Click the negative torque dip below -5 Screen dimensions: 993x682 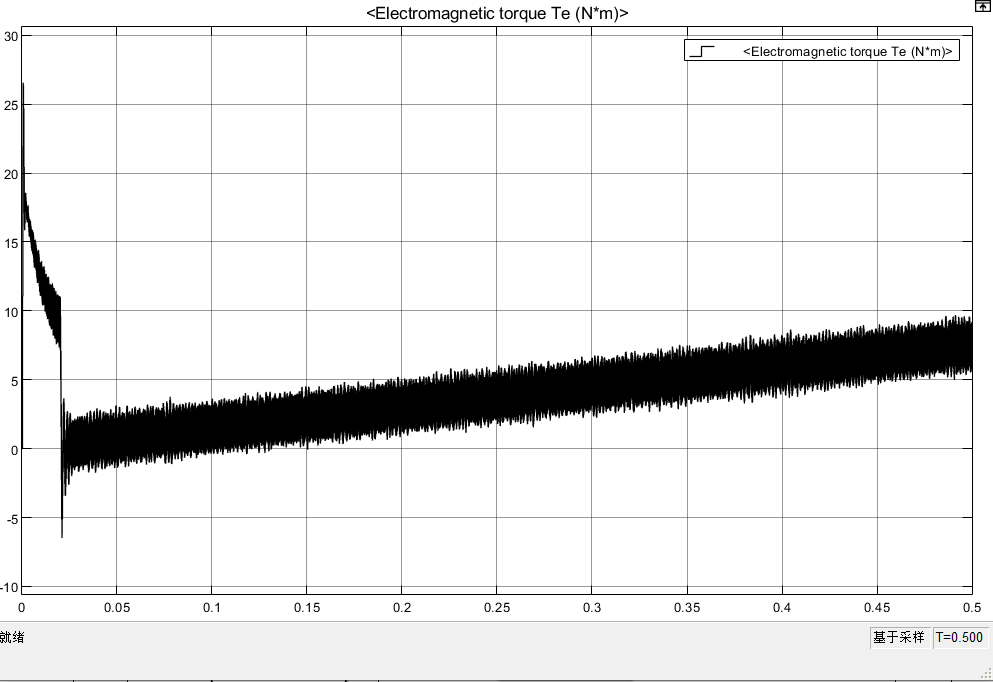[x=62, y=535]
